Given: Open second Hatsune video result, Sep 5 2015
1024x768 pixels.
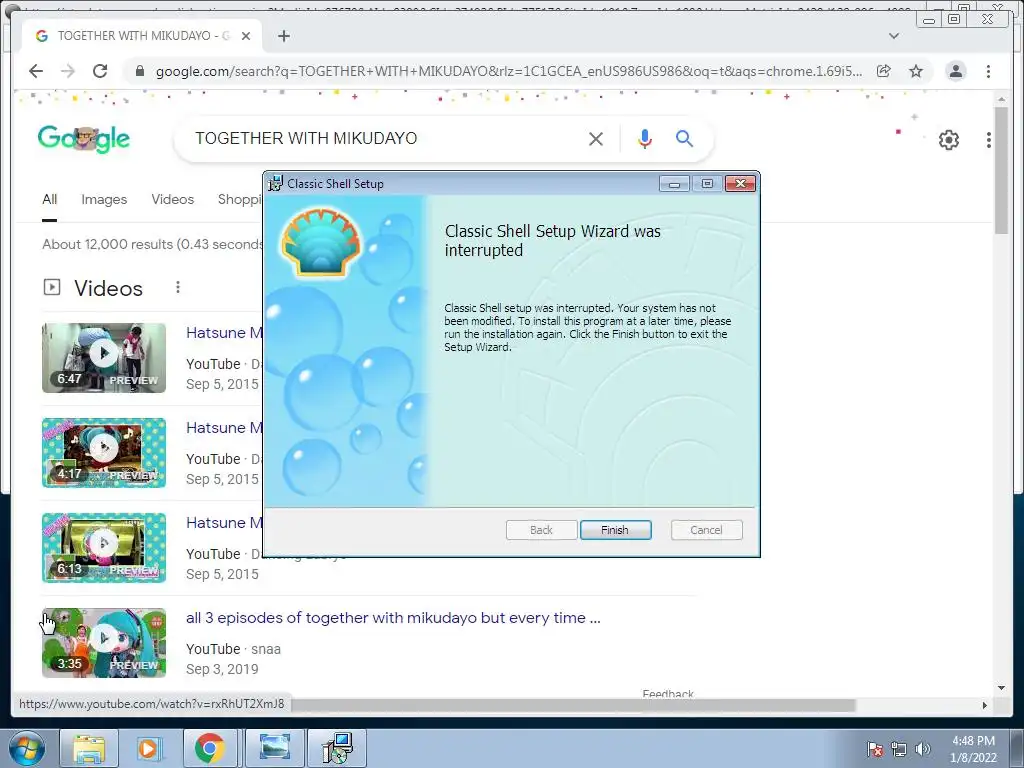Looking at the screenshot, I should point(224,428).
